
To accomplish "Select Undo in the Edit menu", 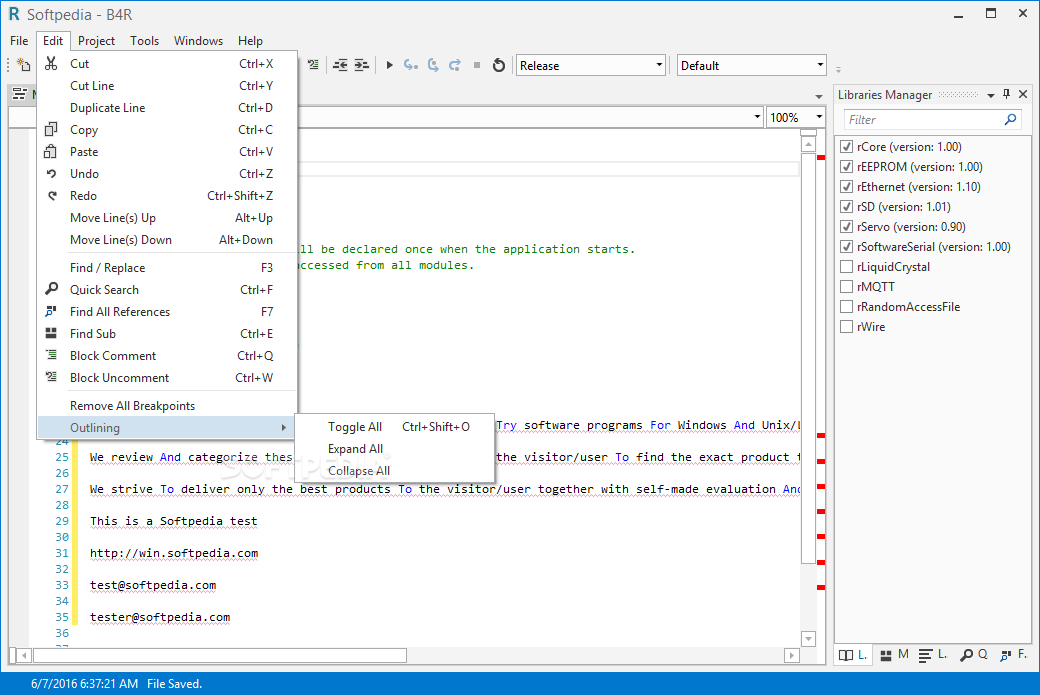I will coord(167,174).
